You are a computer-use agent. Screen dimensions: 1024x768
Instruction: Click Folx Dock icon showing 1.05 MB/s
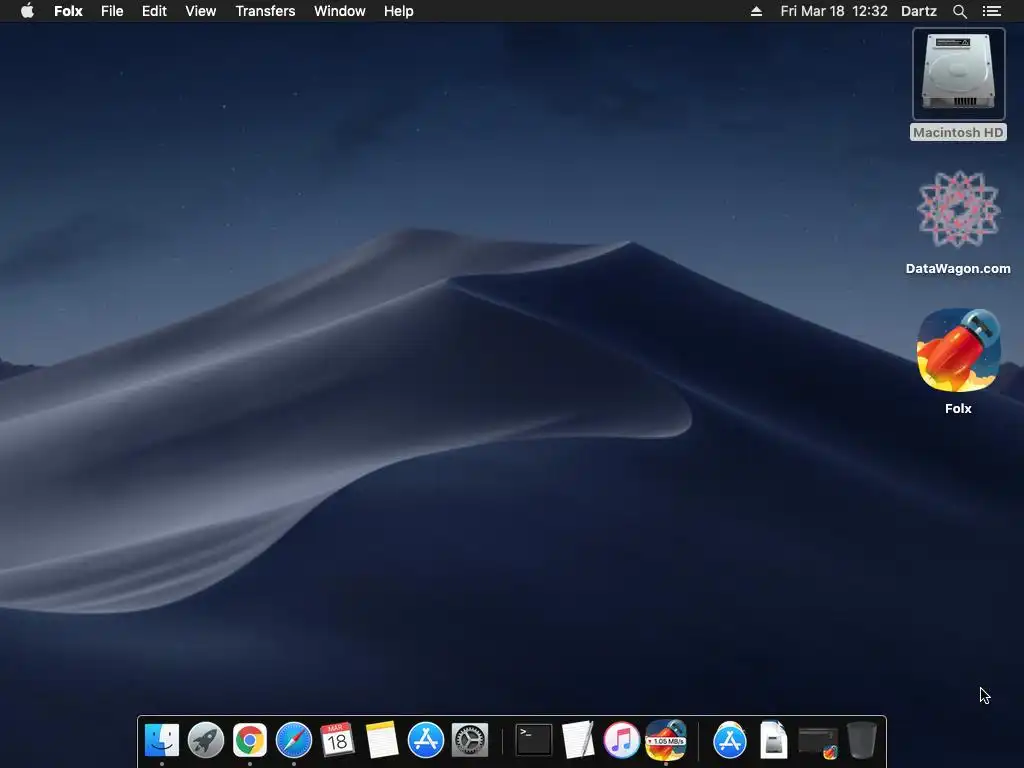665,740
